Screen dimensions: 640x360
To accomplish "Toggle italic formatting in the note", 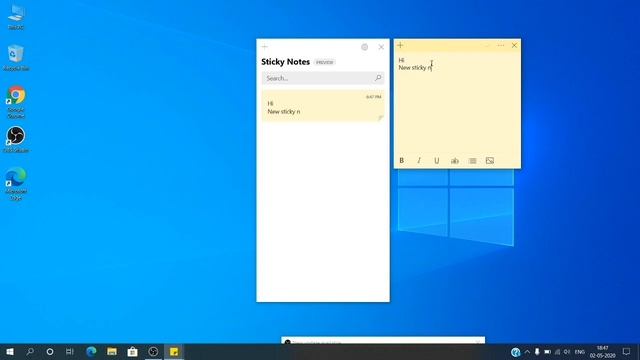I will [x=419, y=160].
